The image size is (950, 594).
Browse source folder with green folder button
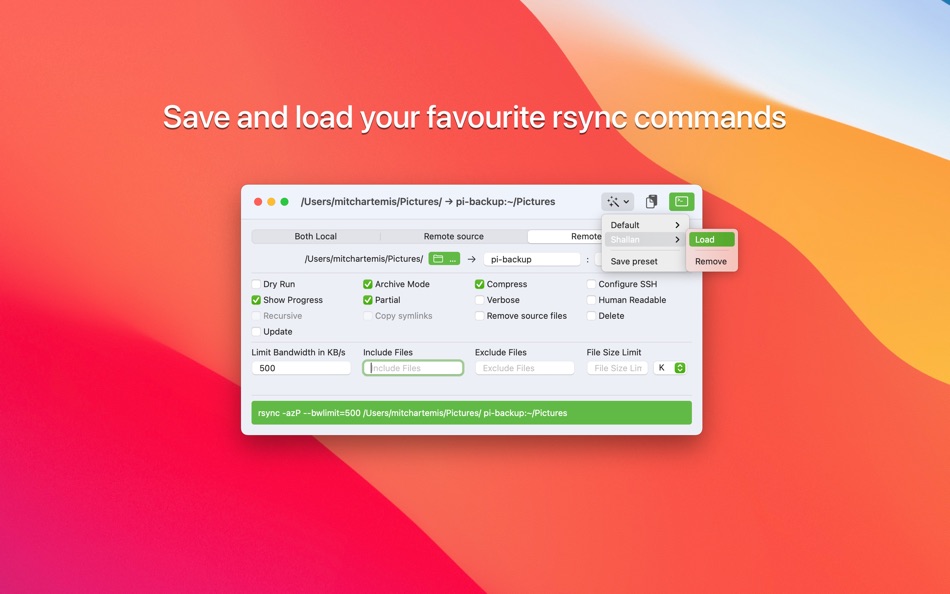(x=444, y=259)
